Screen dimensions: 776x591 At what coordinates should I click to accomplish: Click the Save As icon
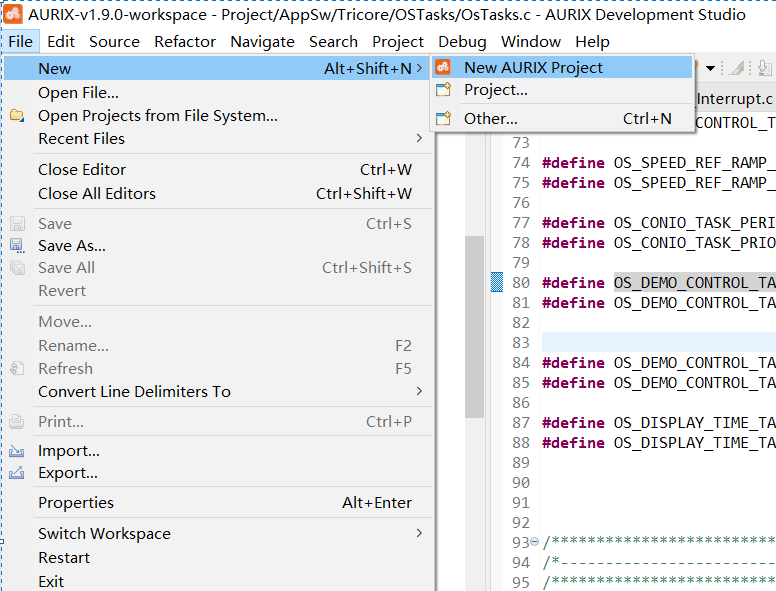(x=17, y=246)
